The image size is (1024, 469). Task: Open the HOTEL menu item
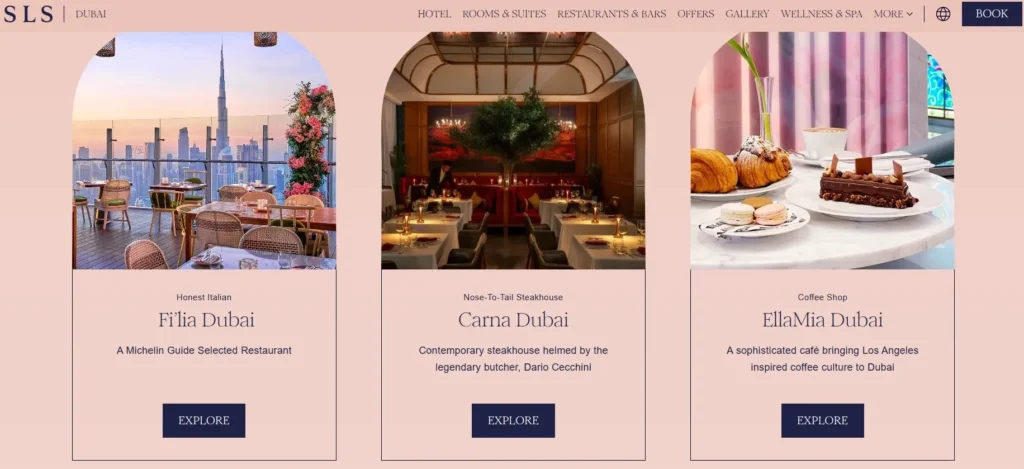pyautogui.click(x=434, y=14)
